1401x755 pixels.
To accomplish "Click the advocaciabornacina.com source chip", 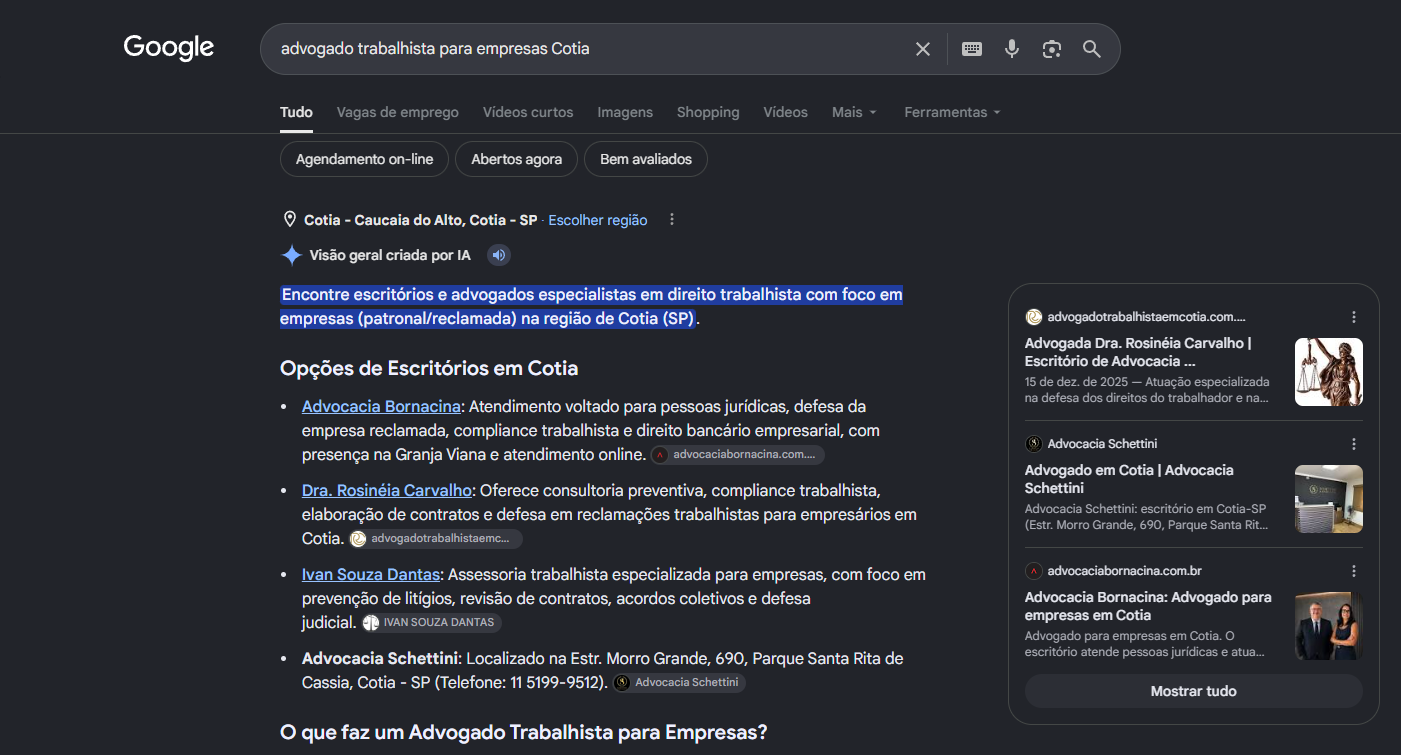I will click(x=738, y=454).
